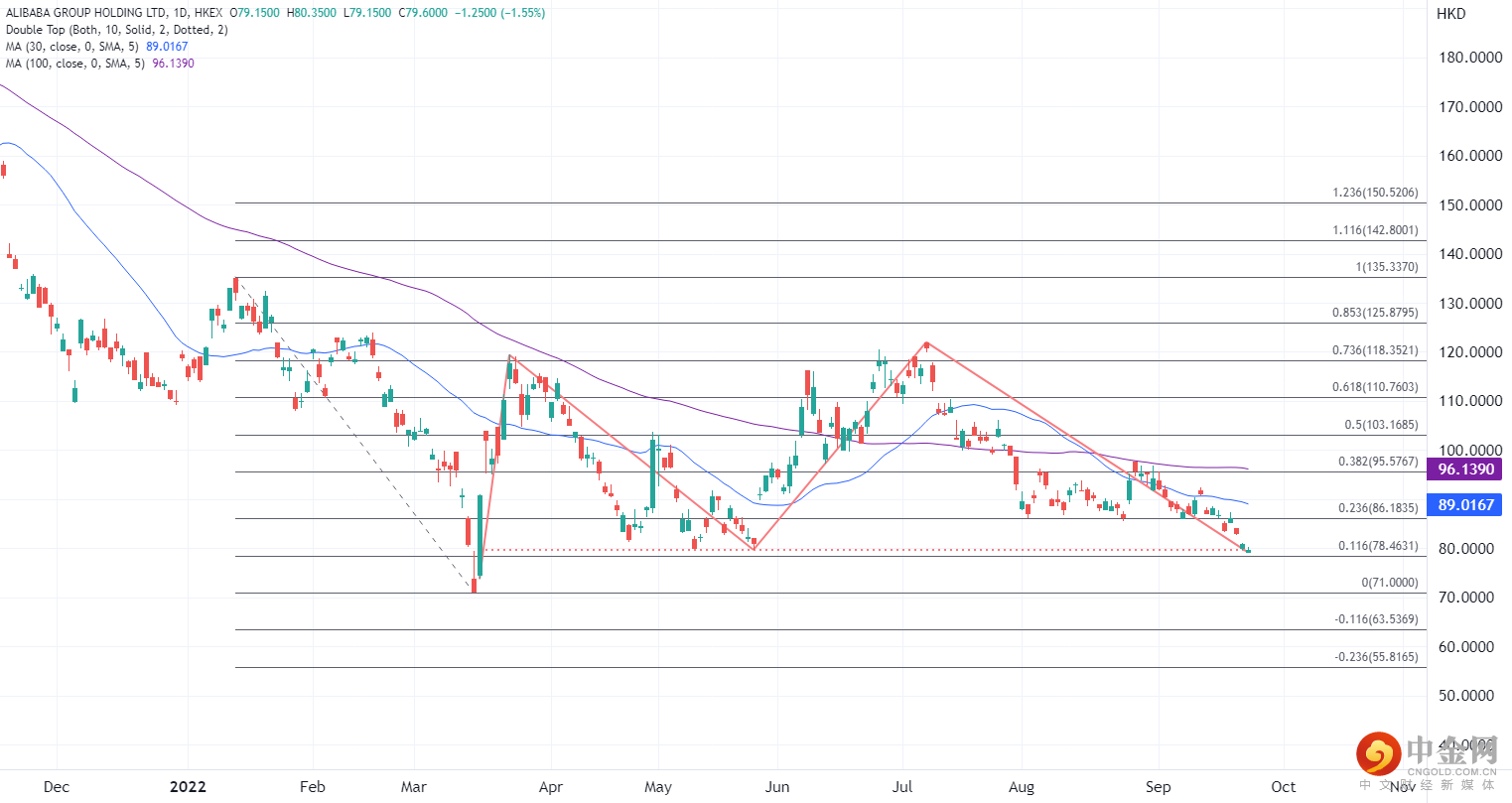This screenshot has height=803, width=1512.
Task: Select the Double Top indicator legend
Action: tap(117, 30)
